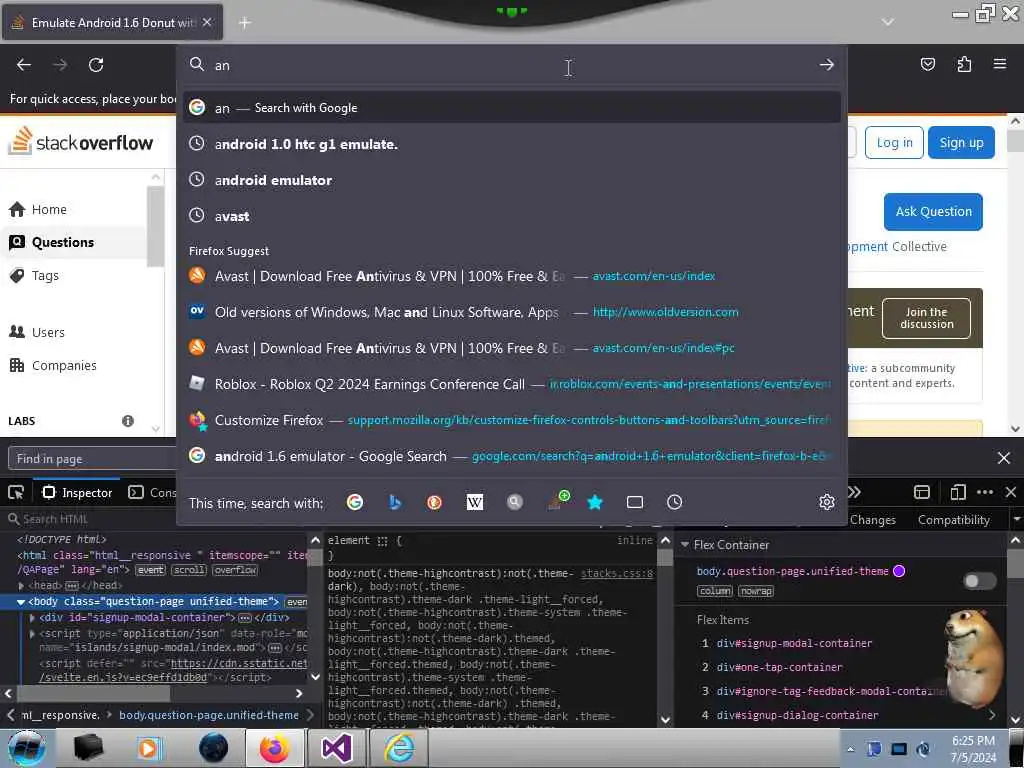
Task: Collapse the Flex Container section
Action: pos(685,545)
